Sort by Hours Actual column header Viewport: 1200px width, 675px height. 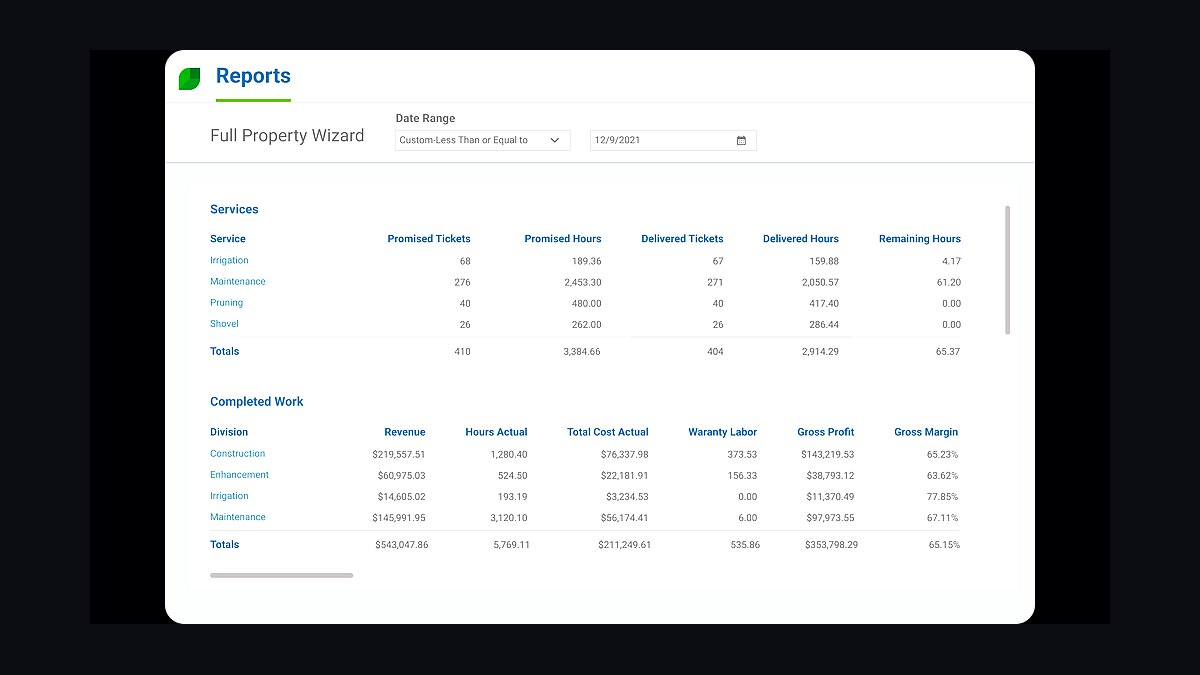tap(496, 432)
